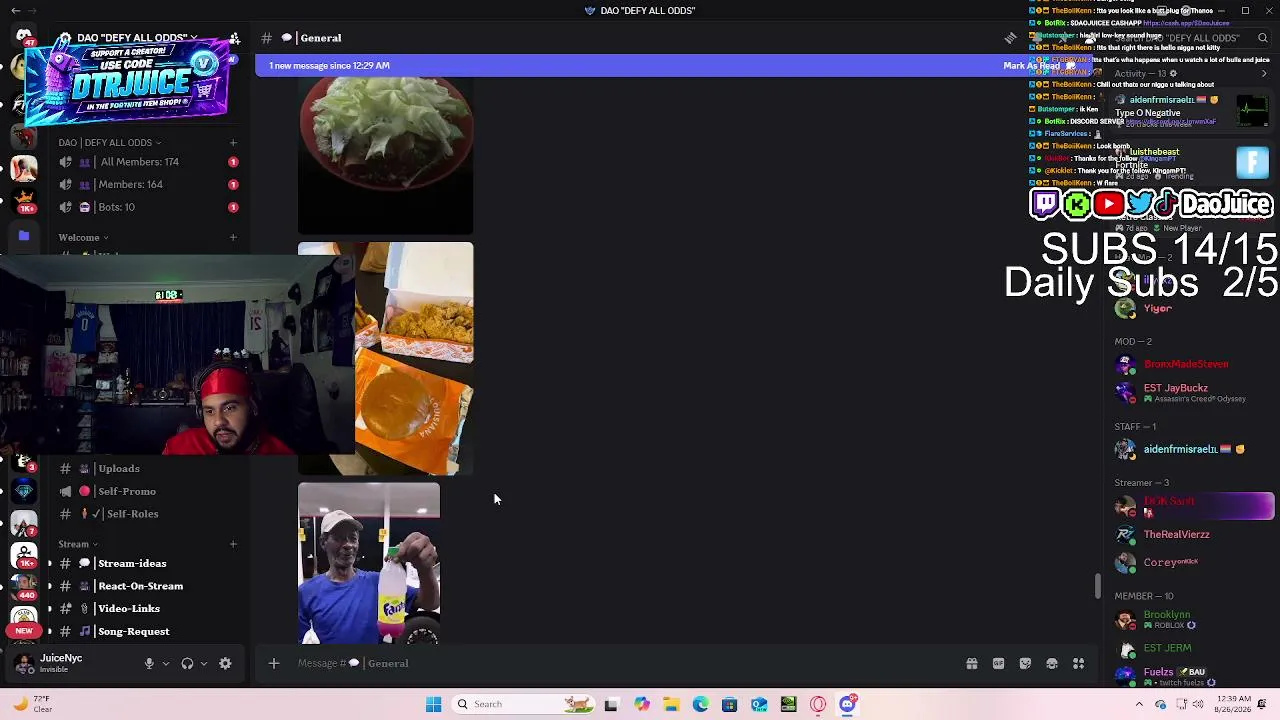Screen dimensions: 1280x720
Task: Launch Microsoft Edge from the taskbar
Action: coord(700,705)
